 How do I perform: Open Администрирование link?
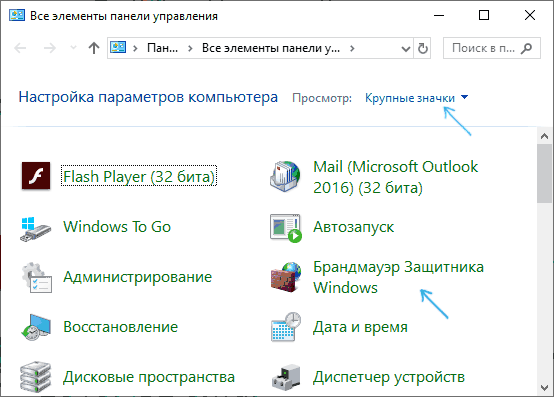click(137, 277)
